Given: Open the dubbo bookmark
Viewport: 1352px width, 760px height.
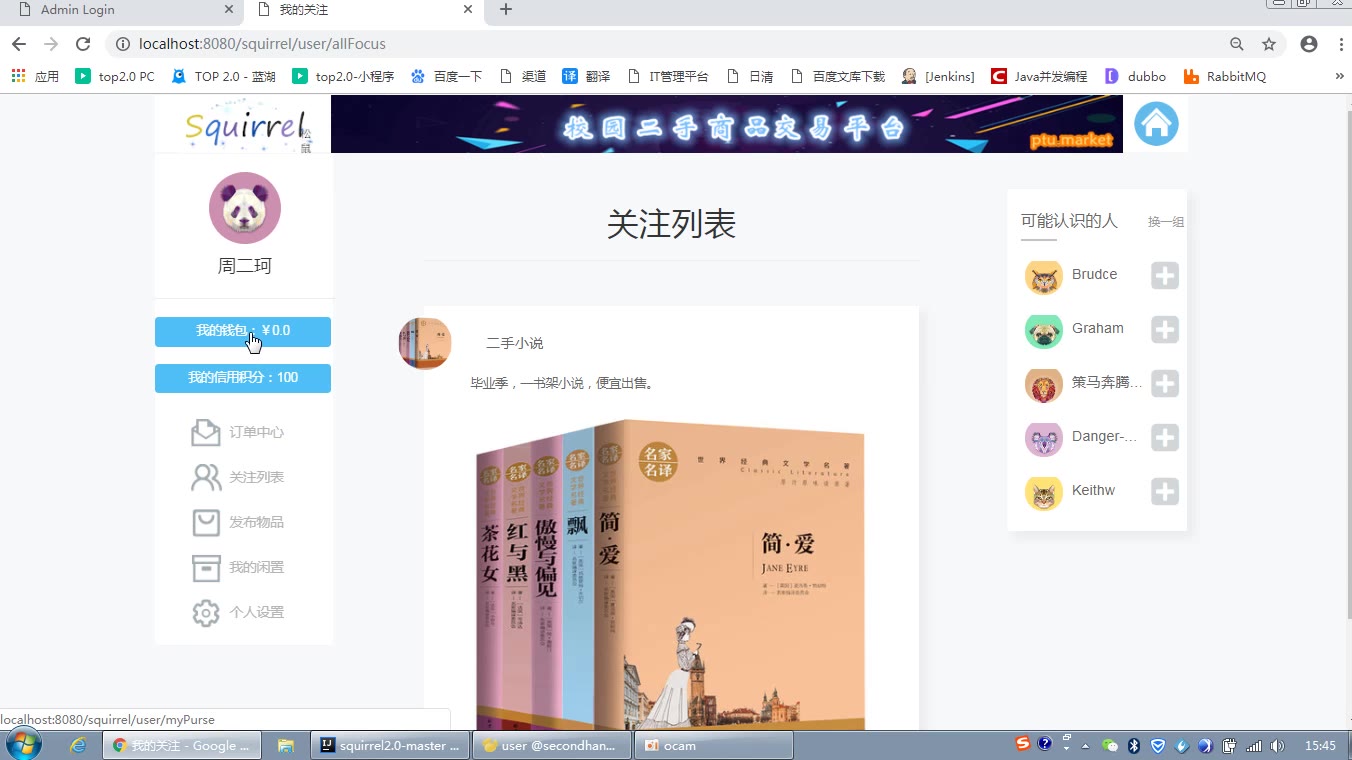Looking at the screenshot, I should (1135, 76).
